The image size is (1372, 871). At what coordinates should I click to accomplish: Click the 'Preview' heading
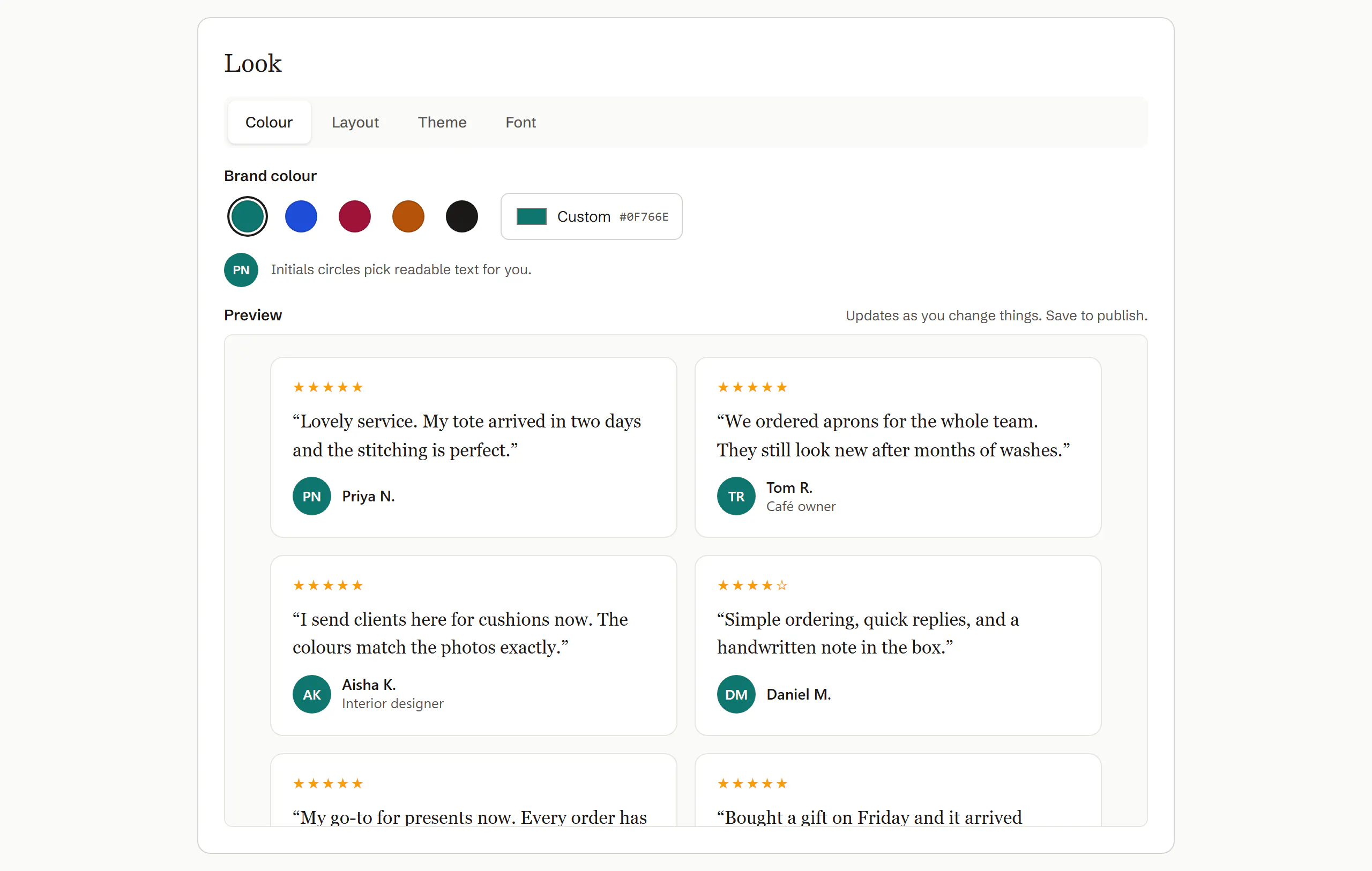[253, 316]
